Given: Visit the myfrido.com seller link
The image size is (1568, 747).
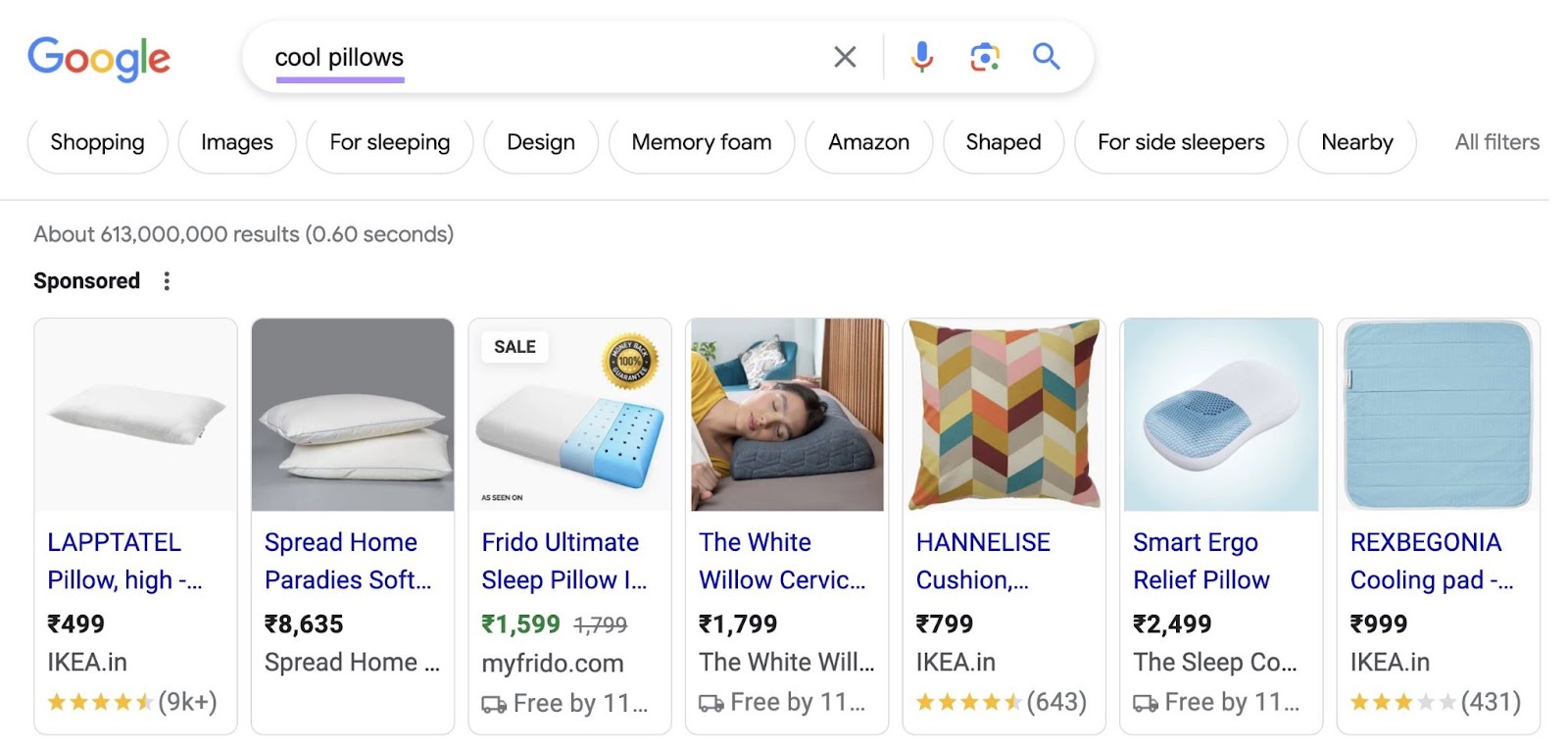Looking at the screenshot, I should [x=553, y=663].
